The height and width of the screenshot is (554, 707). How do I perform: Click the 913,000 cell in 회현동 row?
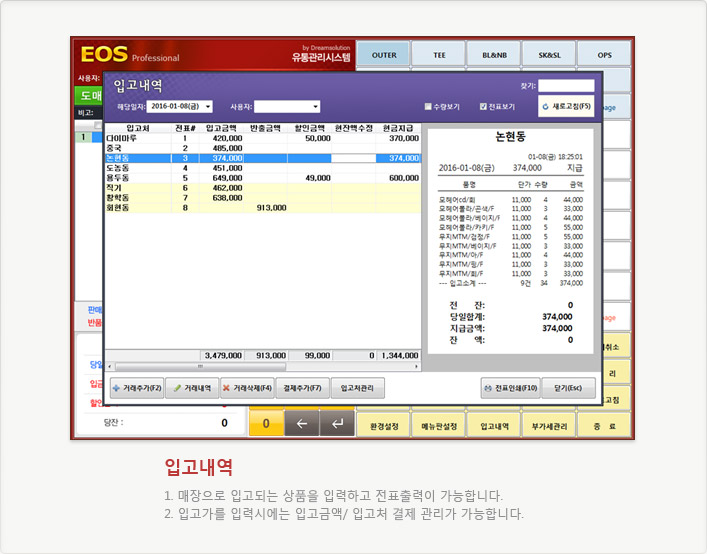coord(265,208)
